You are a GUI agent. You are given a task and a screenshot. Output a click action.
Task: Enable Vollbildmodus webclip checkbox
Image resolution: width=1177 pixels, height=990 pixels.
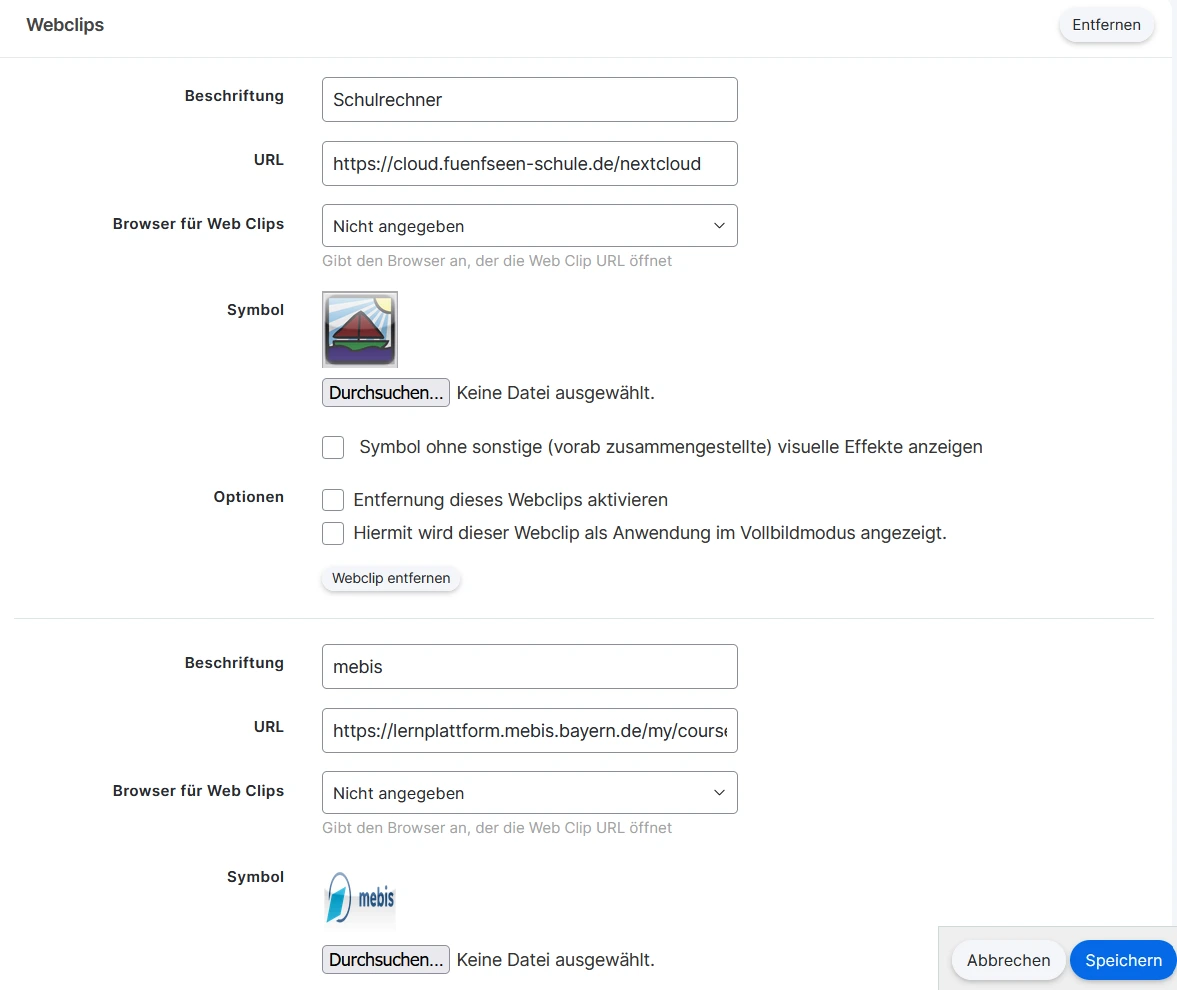point(333,533)
